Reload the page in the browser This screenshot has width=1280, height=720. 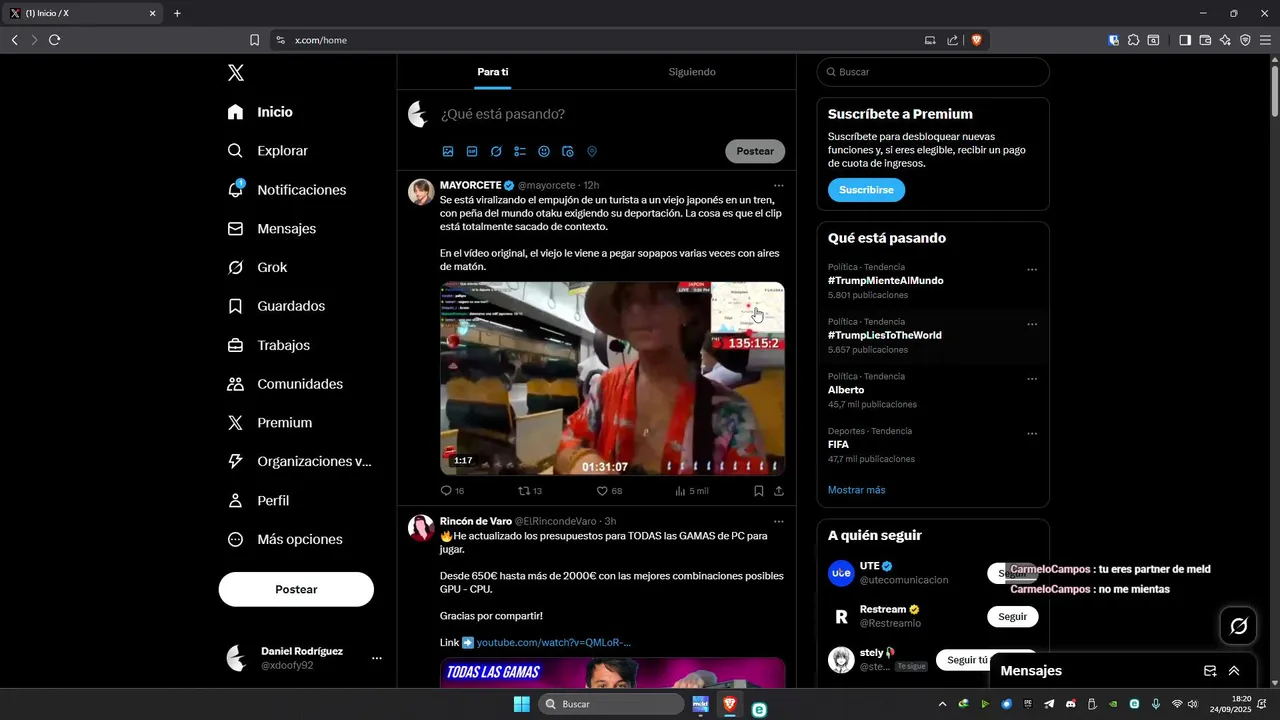[54, 40]
